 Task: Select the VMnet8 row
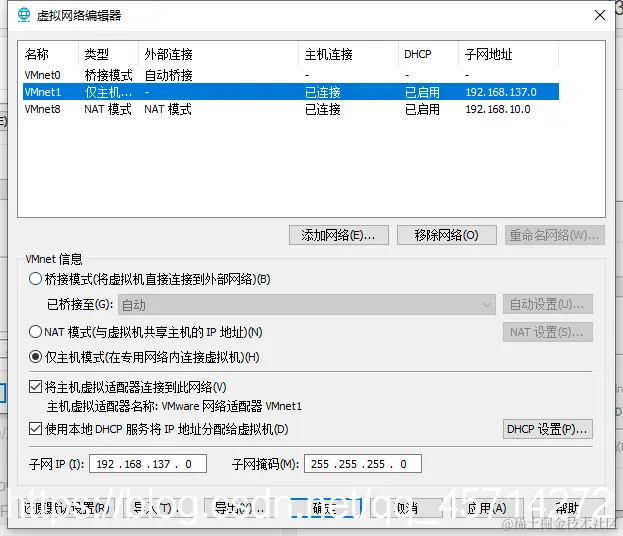tap(291, 109)
